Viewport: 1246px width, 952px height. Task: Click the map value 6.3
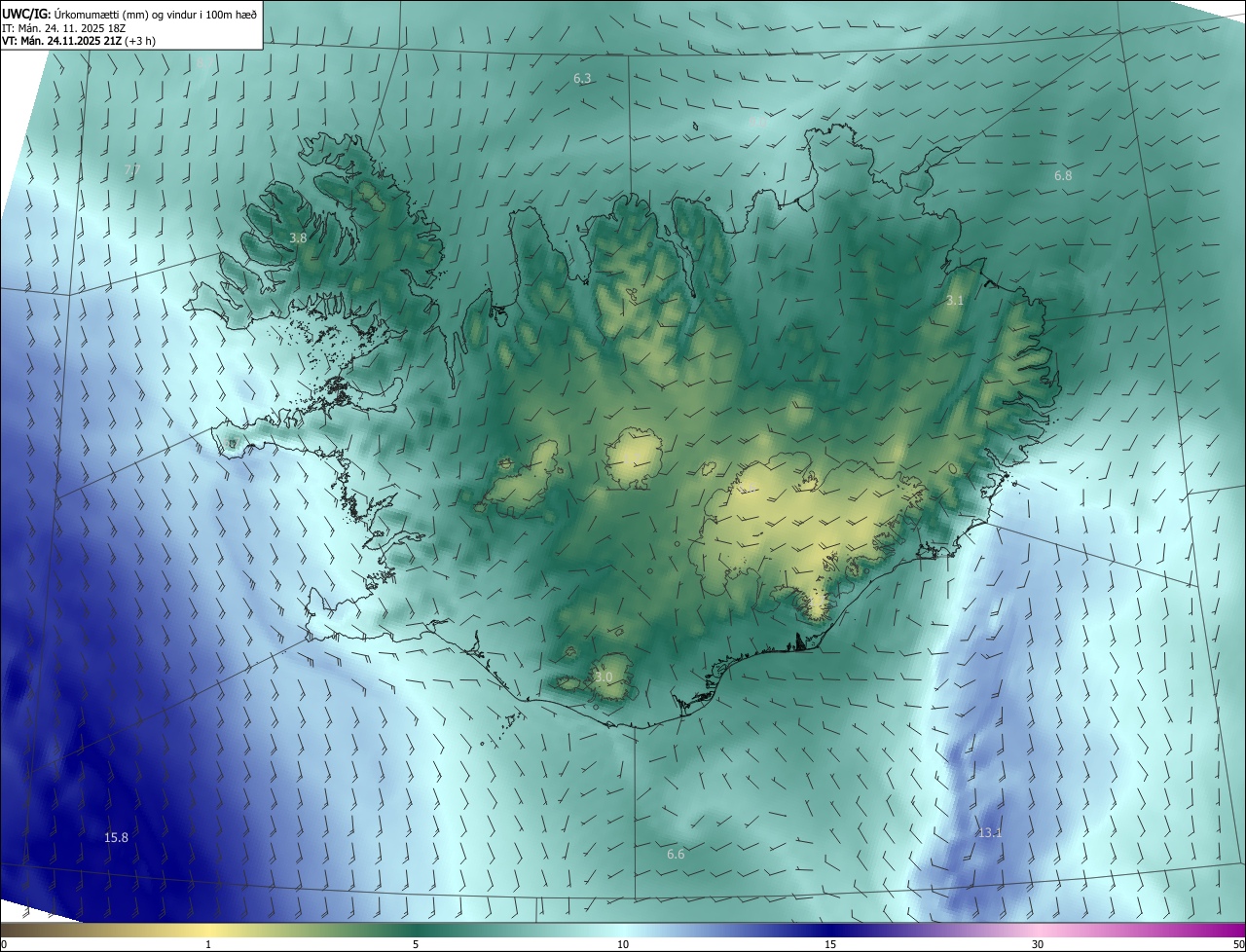pos(582,78)
